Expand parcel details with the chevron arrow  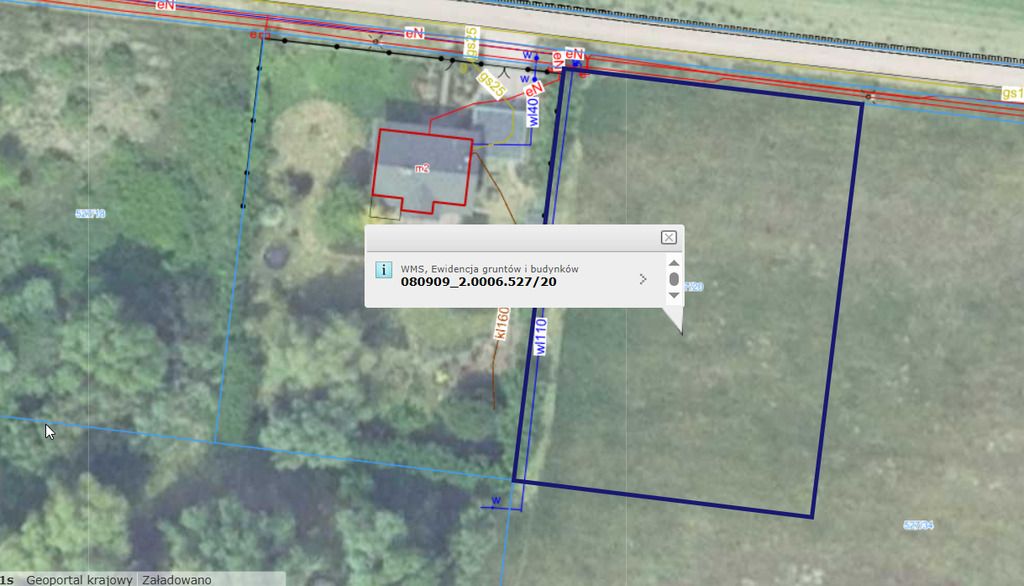643,280
